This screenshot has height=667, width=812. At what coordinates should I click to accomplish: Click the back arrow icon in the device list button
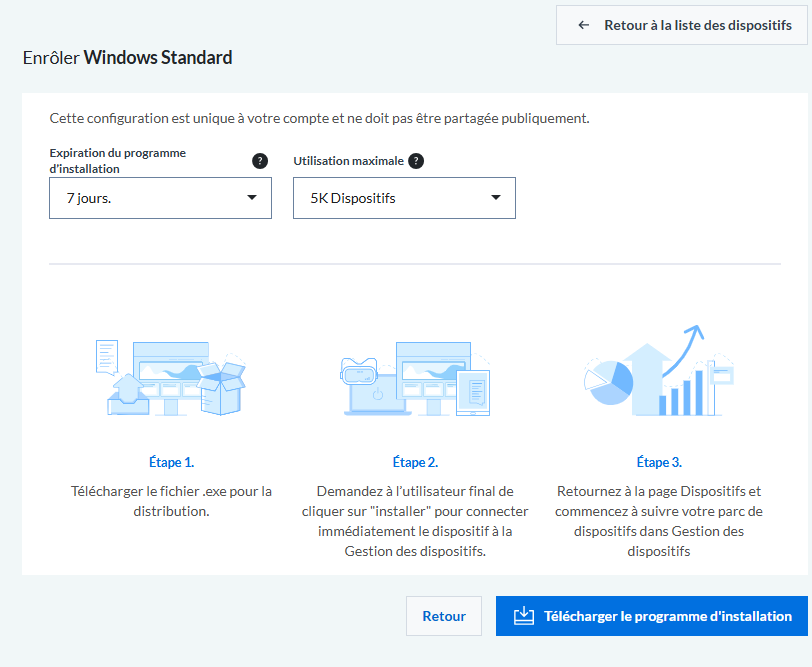(584, 25)
